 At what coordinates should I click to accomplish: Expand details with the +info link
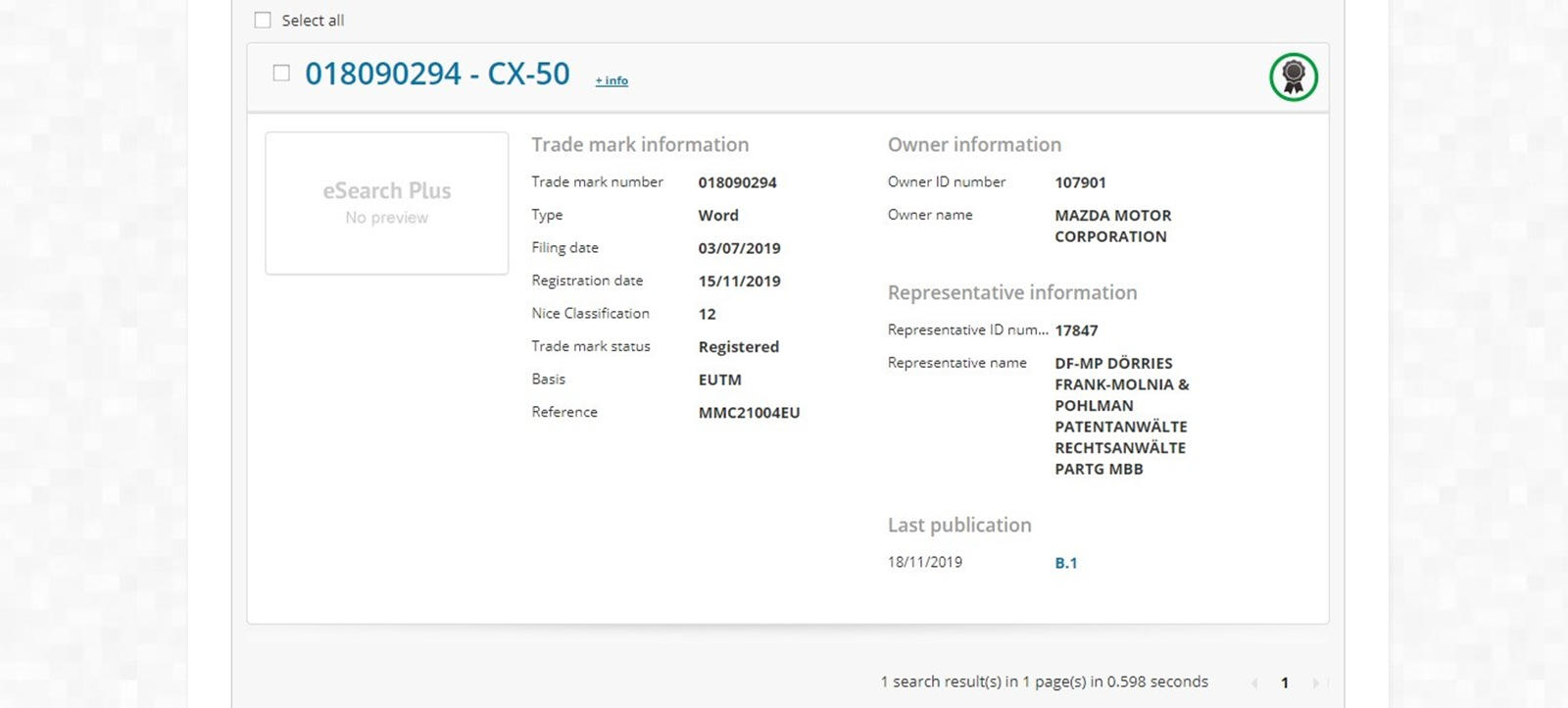[612, 80]
